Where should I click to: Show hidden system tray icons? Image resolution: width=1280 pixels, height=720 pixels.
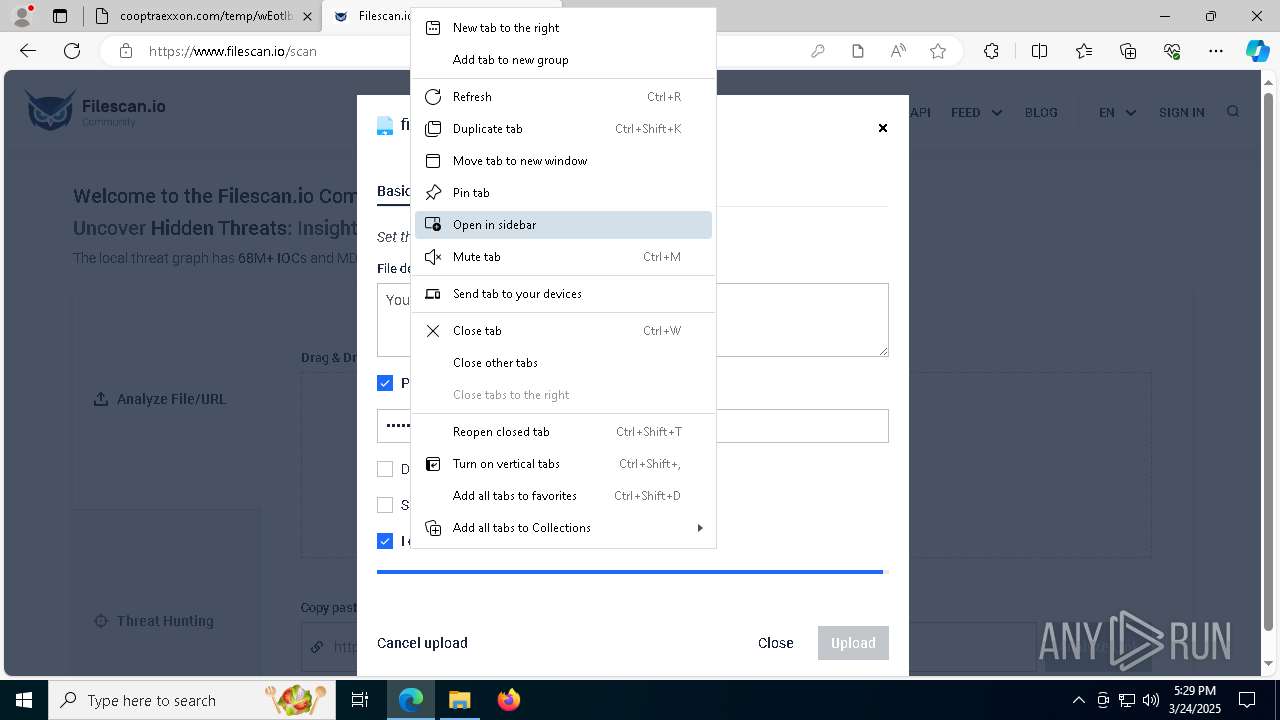pos(1078,700)
